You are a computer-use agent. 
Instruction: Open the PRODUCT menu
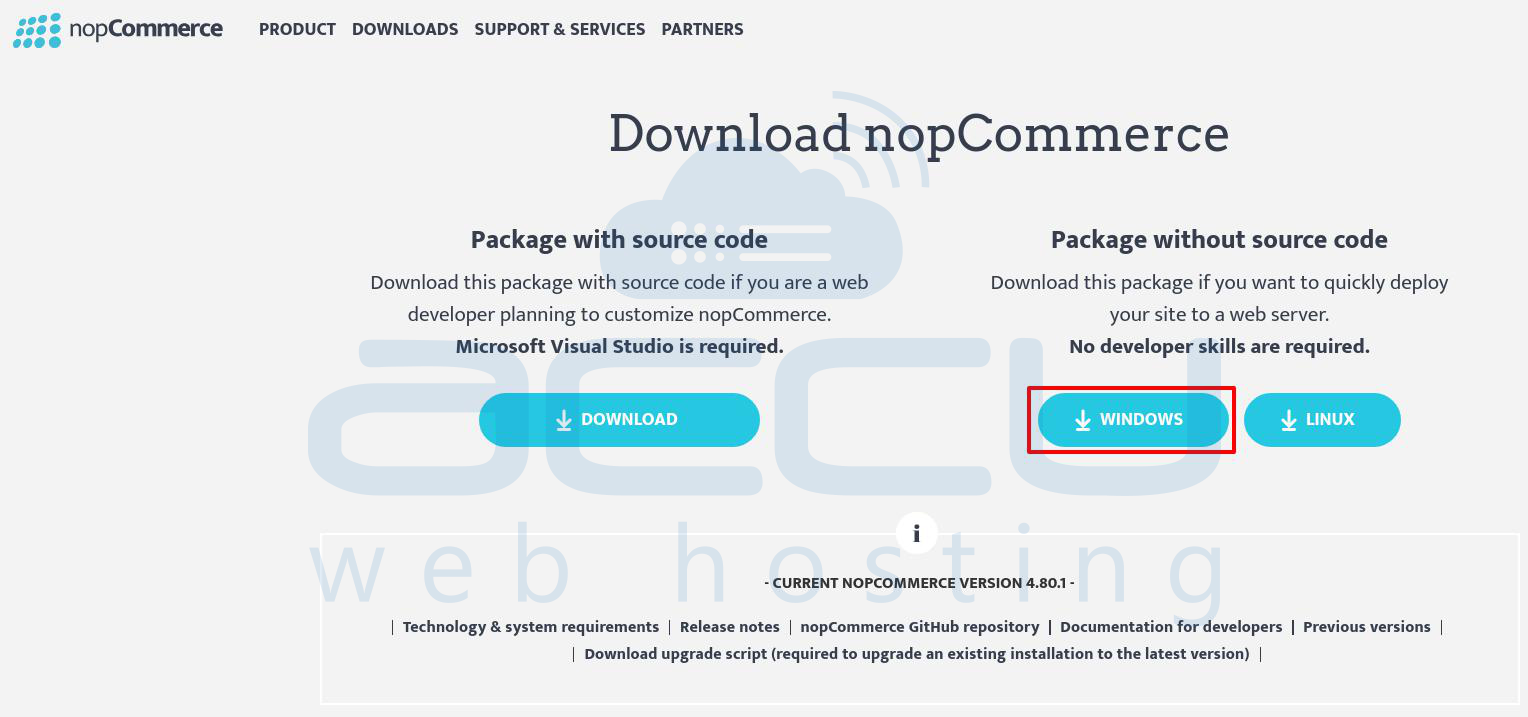(297, 30)
